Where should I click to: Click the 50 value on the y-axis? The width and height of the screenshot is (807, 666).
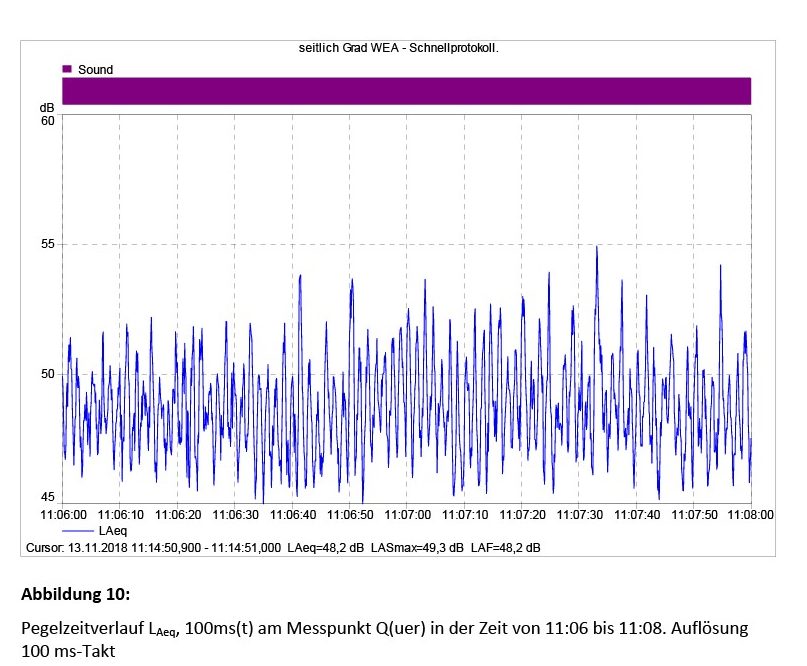click(x=47, y=374)
